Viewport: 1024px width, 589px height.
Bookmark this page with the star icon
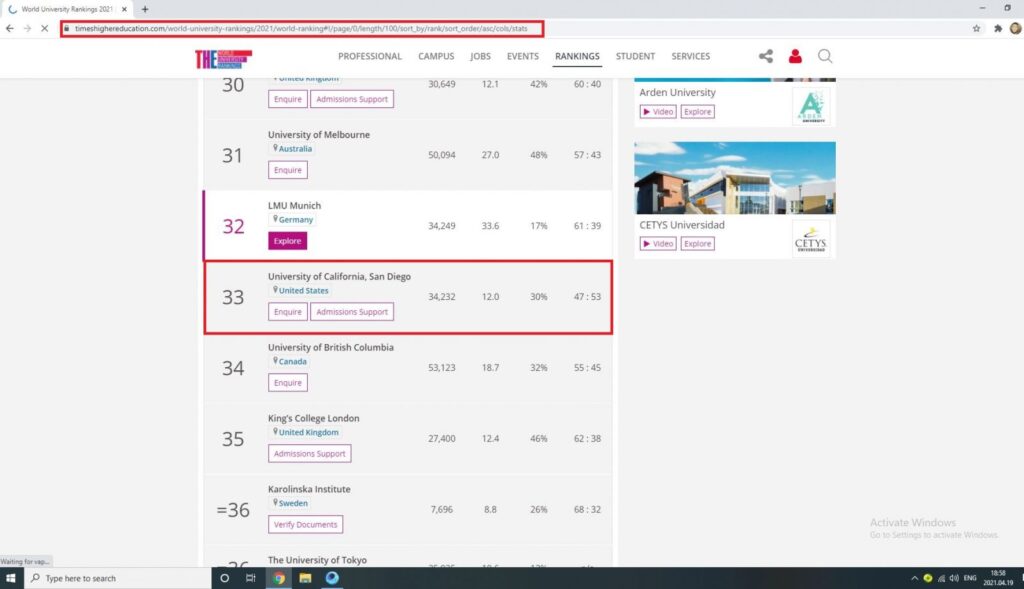coord(976,28)
